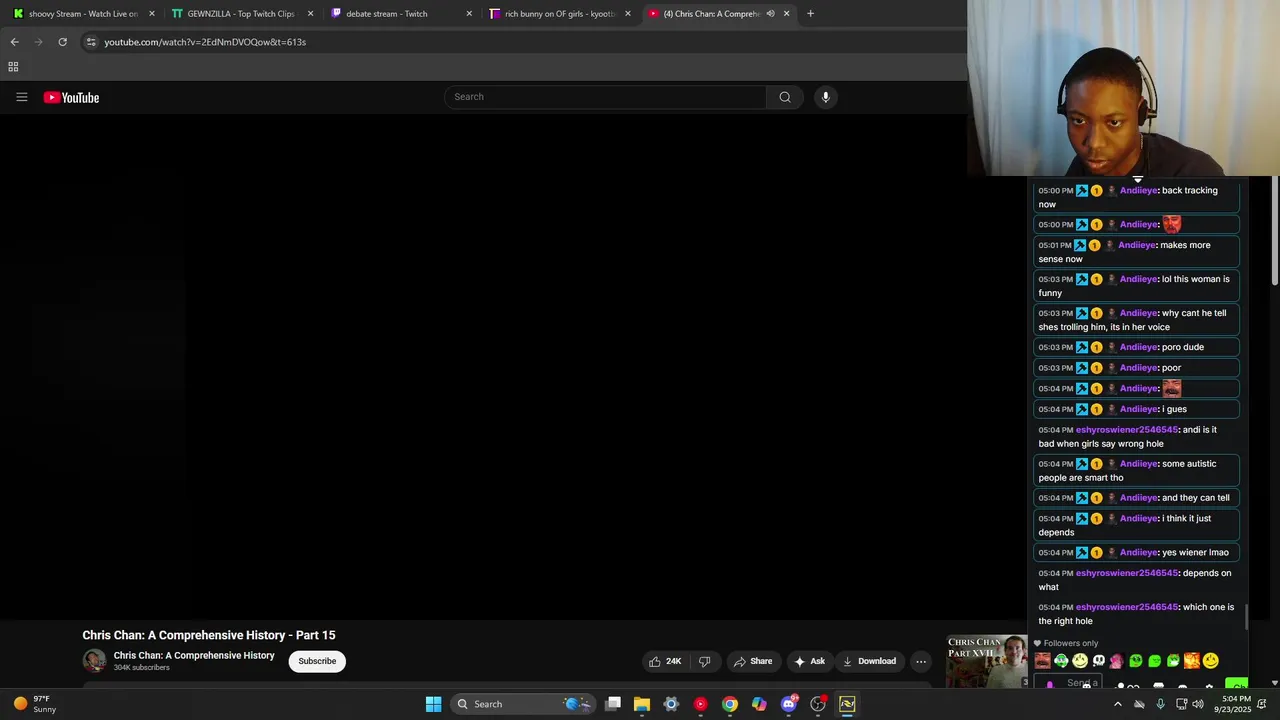Download the video

869,661
